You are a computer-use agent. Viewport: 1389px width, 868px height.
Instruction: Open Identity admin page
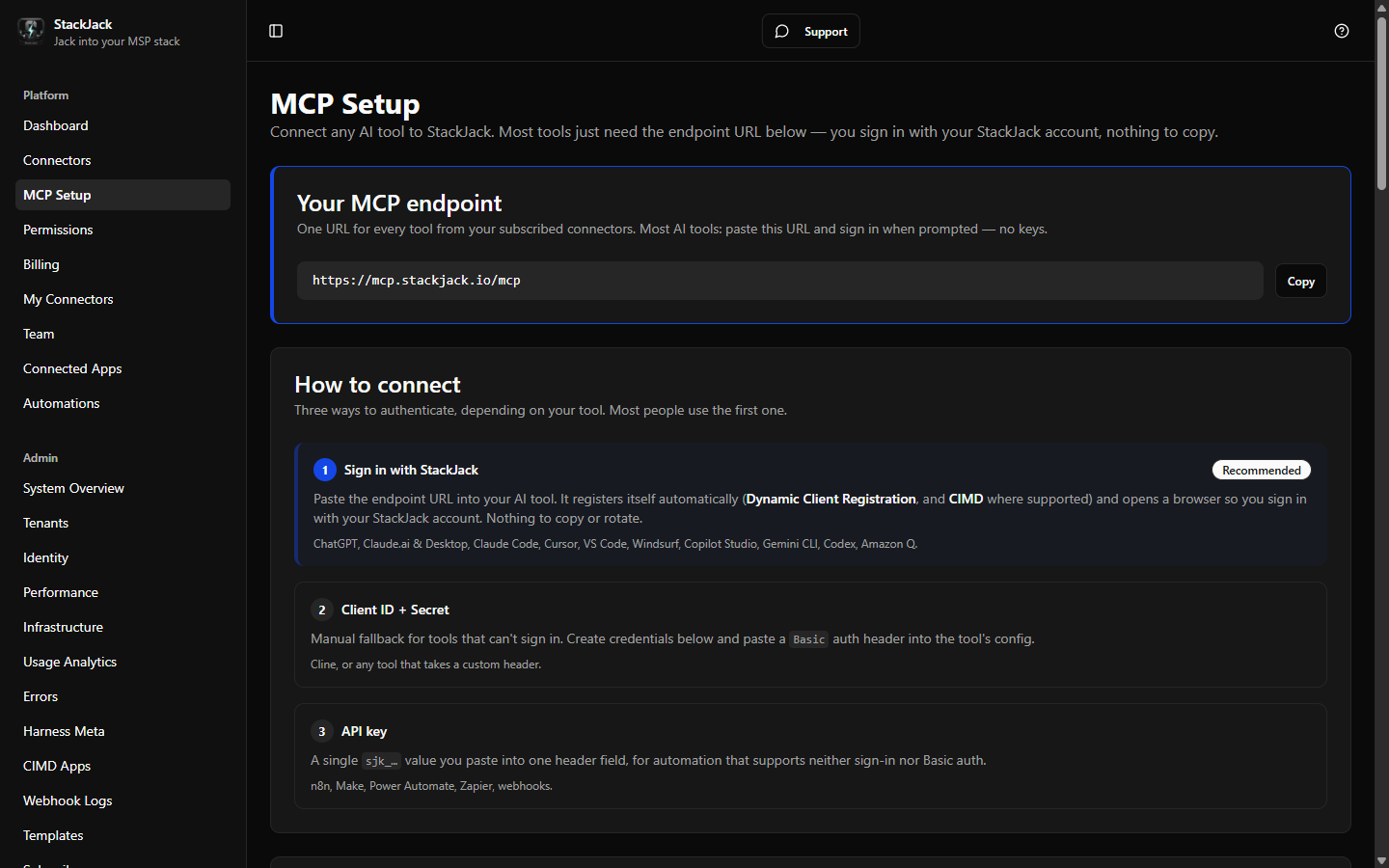(x=123, y=557)
